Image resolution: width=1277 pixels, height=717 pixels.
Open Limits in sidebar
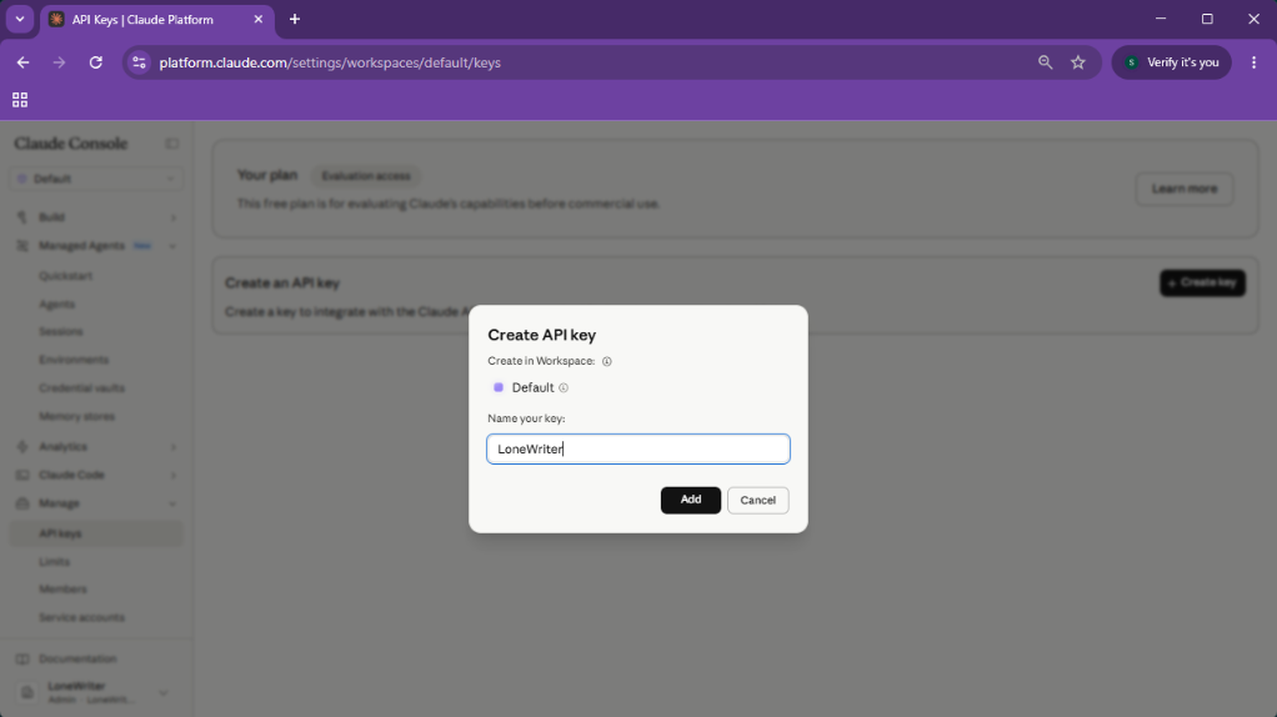(x=54, y=562)
